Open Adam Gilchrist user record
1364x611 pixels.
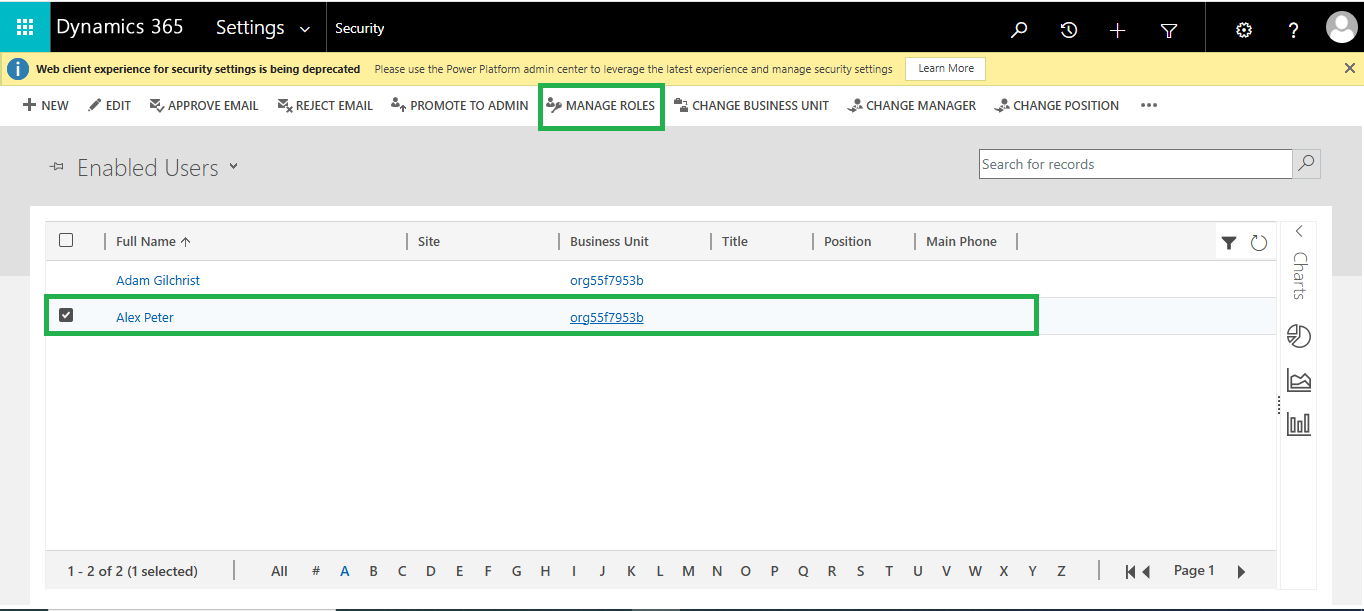click(x=158, y=280)
